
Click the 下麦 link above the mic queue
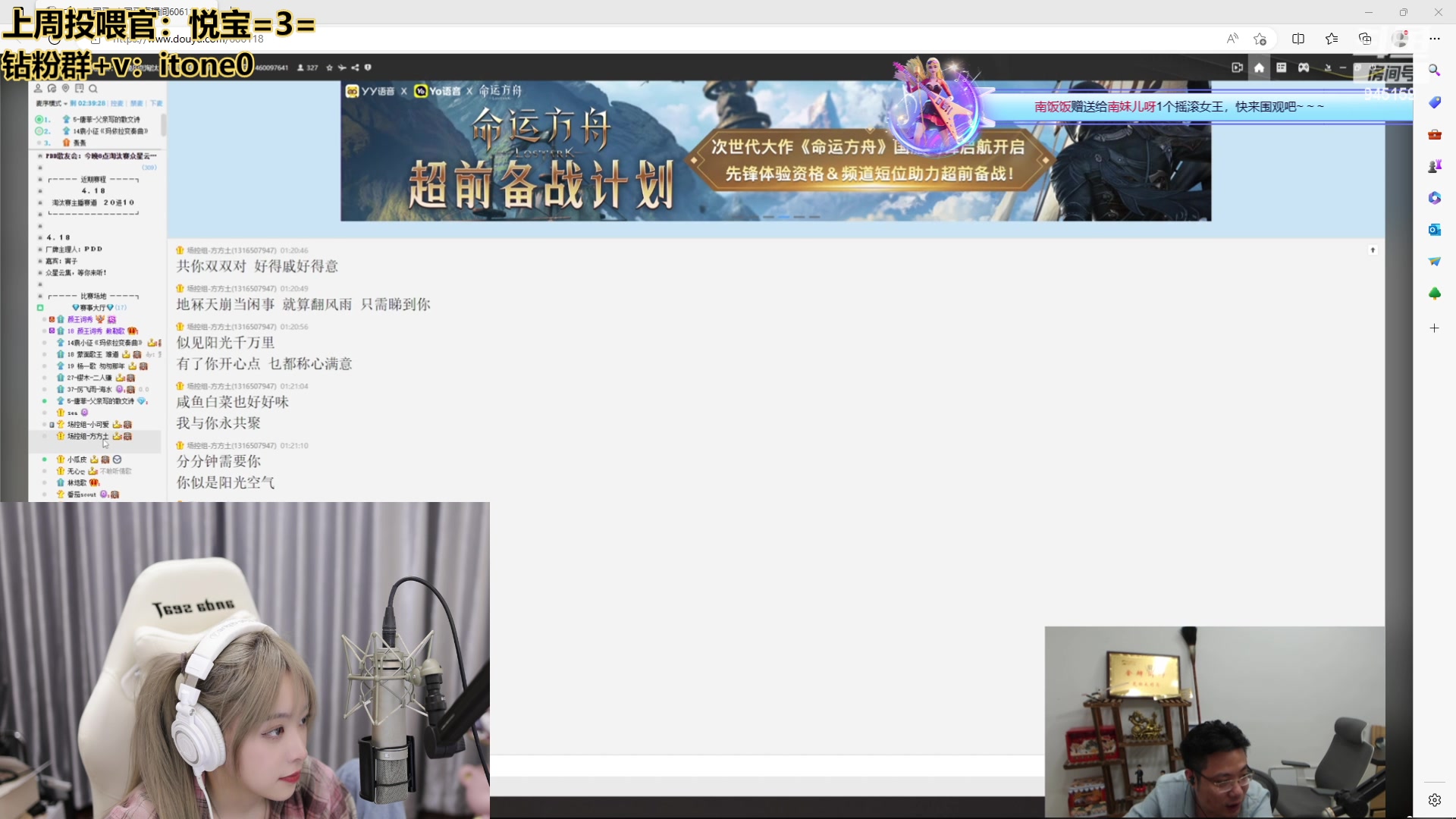coord(155,104)
